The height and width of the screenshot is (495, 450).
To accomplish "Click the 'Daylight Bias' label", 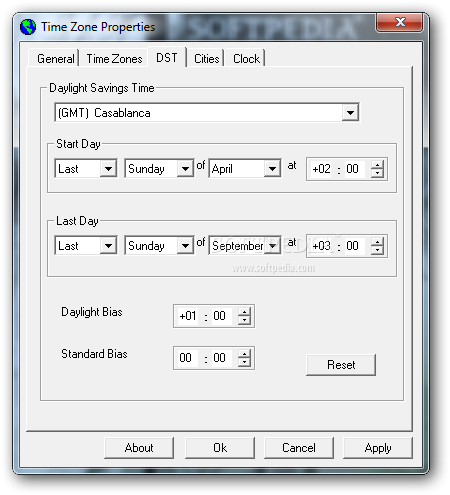I will click(92, 312).
